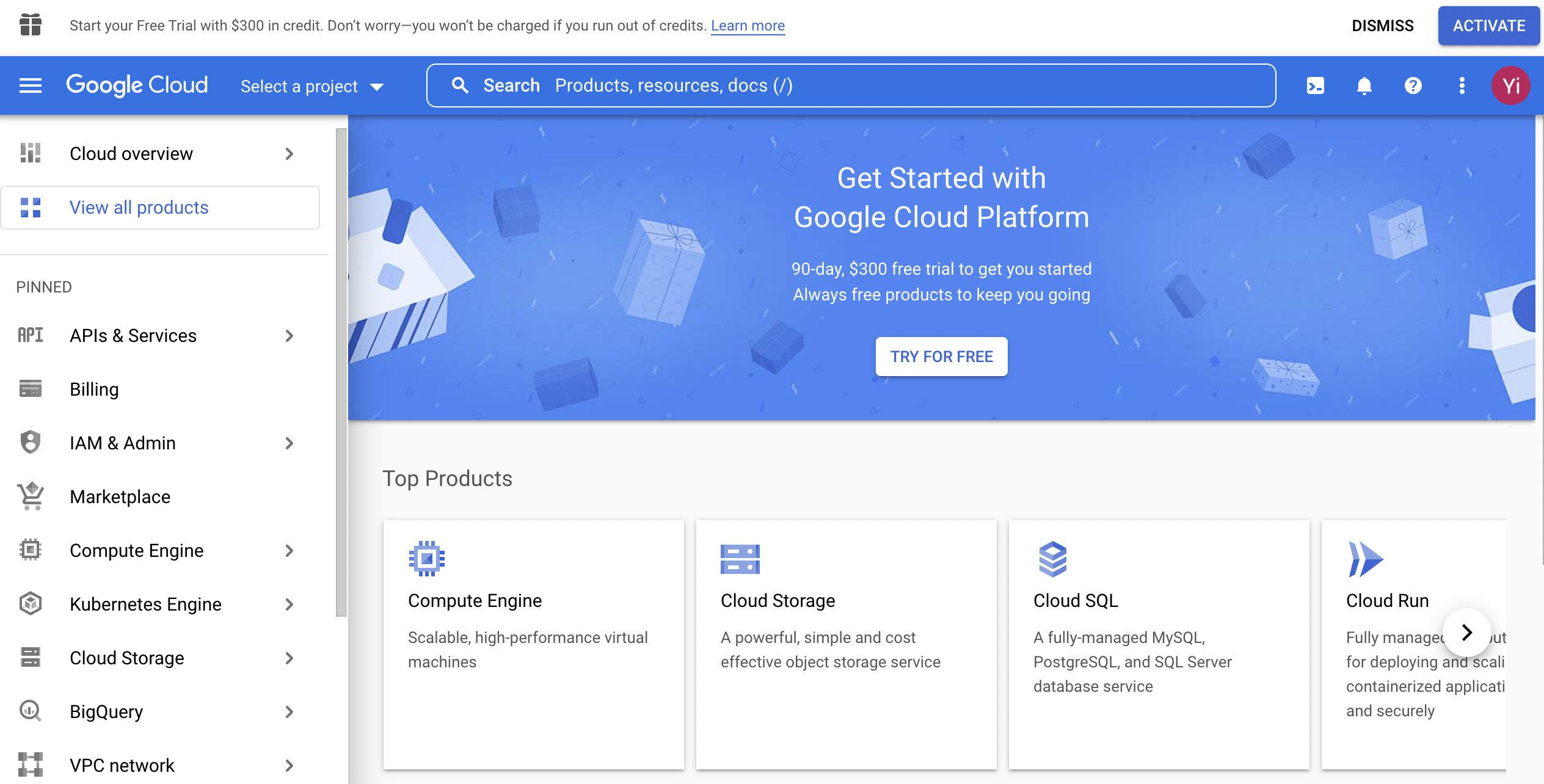Open the Cloud Run product card title
Image resolution: width=1544 pixels, height=784 pixels.
point(1387,601)
